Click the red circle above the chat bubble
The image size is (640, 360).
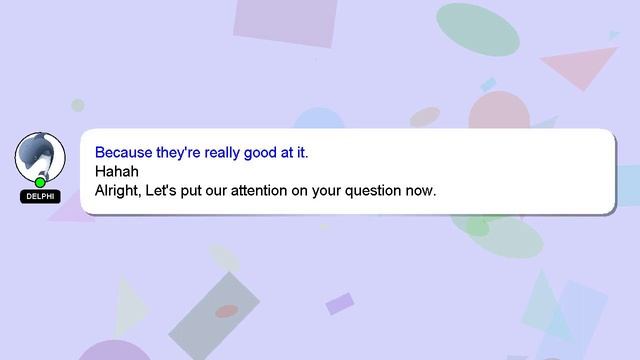coord(499,110)
